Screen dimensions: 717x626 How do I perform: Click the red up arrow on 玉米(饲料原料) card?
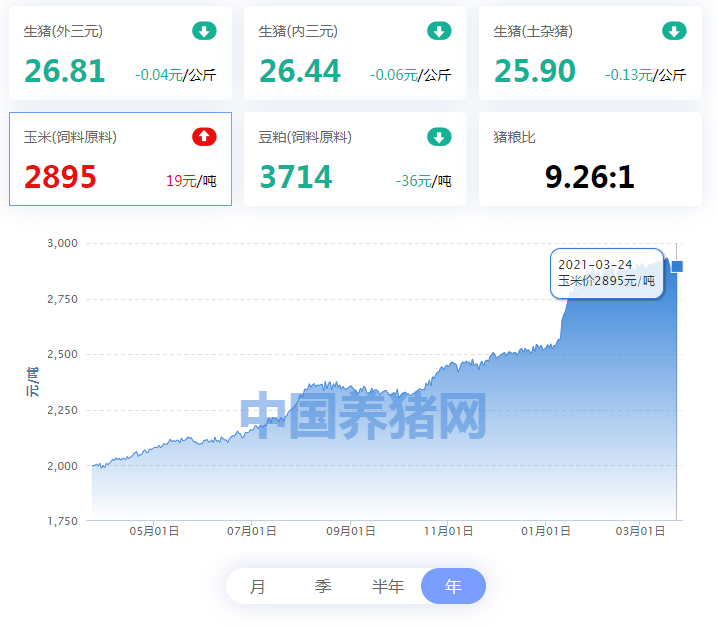(204, 137)
